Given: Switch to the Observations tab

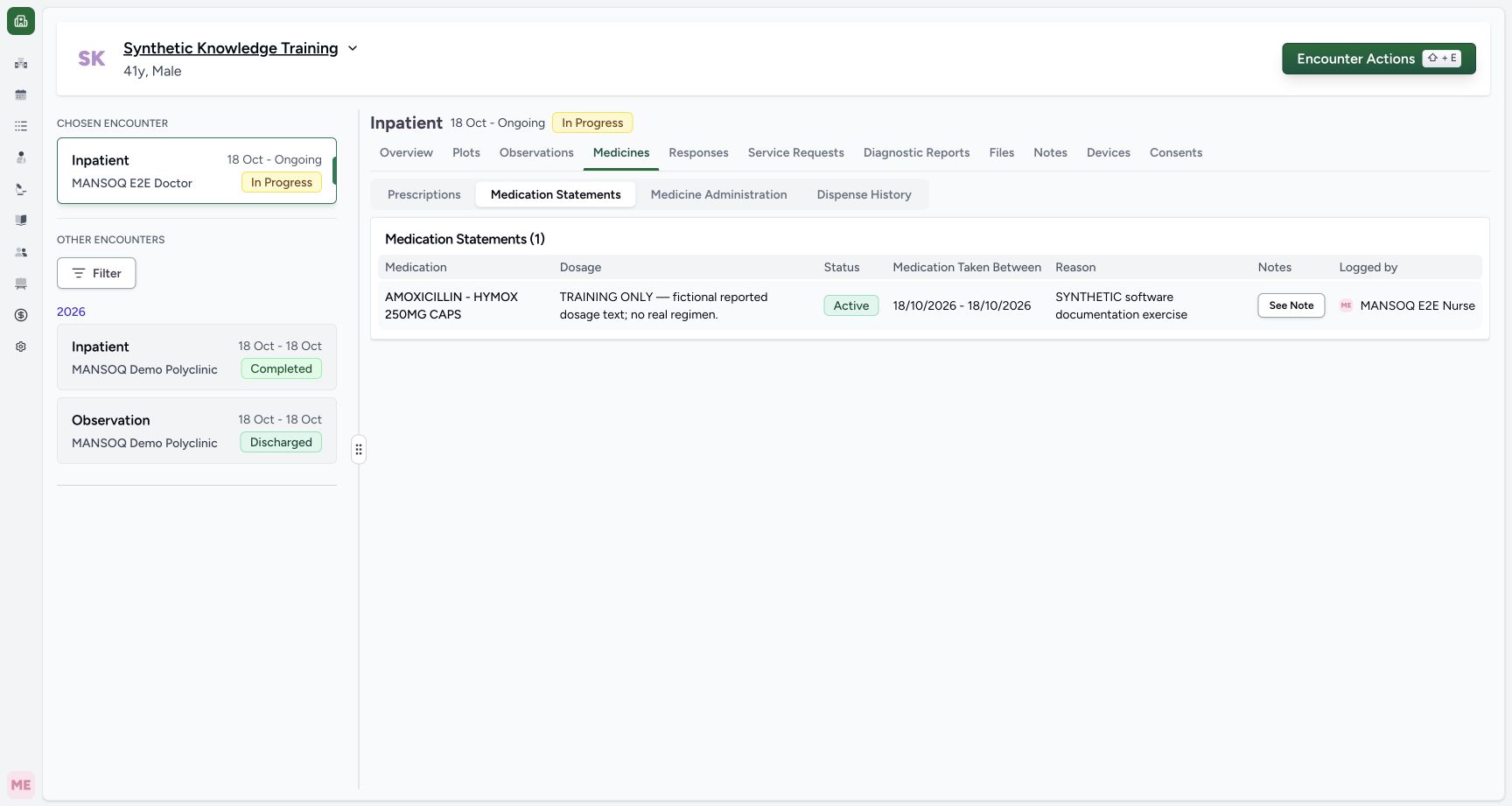Looking at the screenshot, I should pos(536,152).
